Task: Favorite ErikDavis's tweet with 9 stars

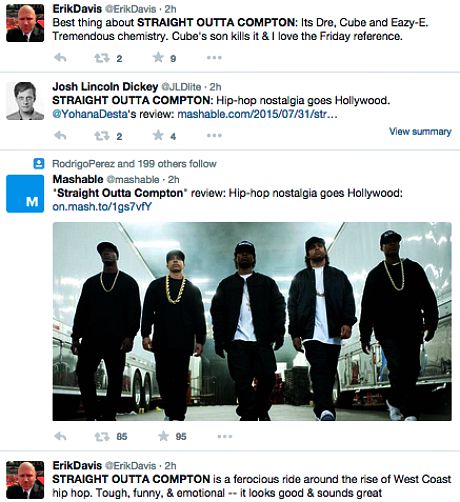Action: click(x=158, y=58)
